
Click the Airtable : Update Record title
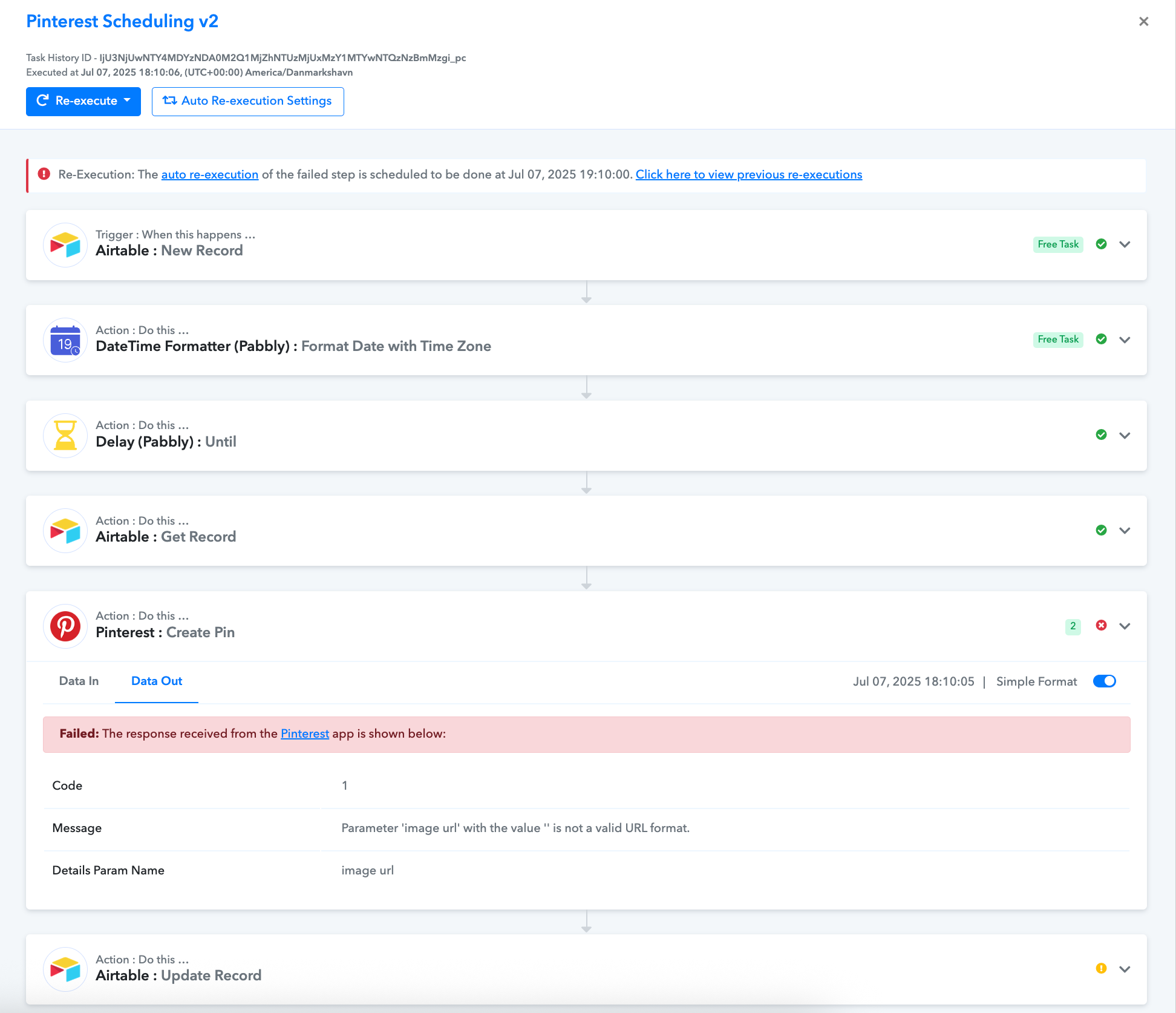point(178,975)
